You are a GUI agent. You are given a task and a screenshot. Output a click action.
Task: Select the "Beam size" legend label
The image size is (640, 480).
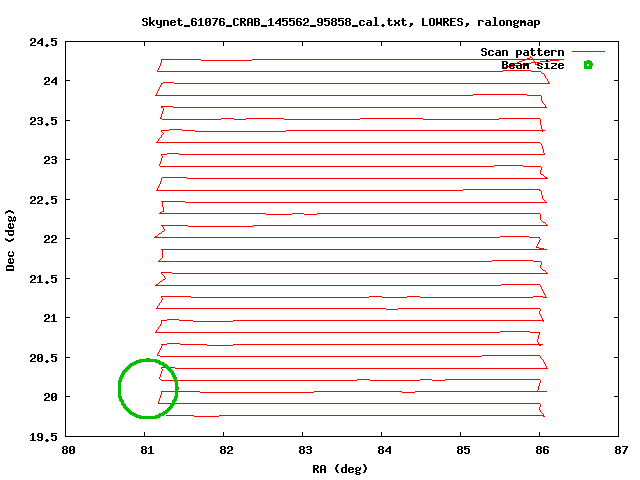pos(532,65)
